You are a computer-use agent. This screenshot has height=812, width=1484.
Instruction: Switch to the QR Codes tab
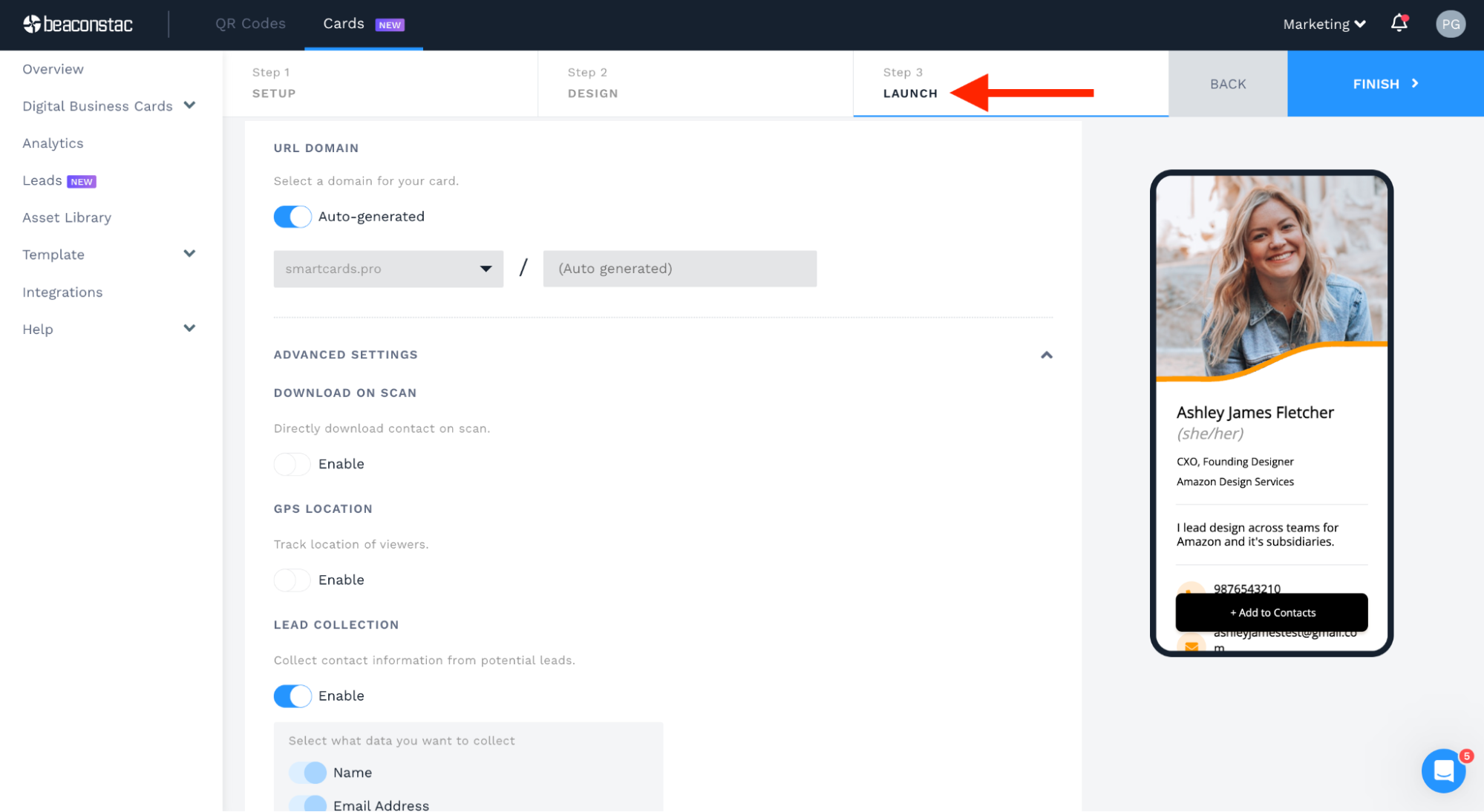(x=250, y=24)
